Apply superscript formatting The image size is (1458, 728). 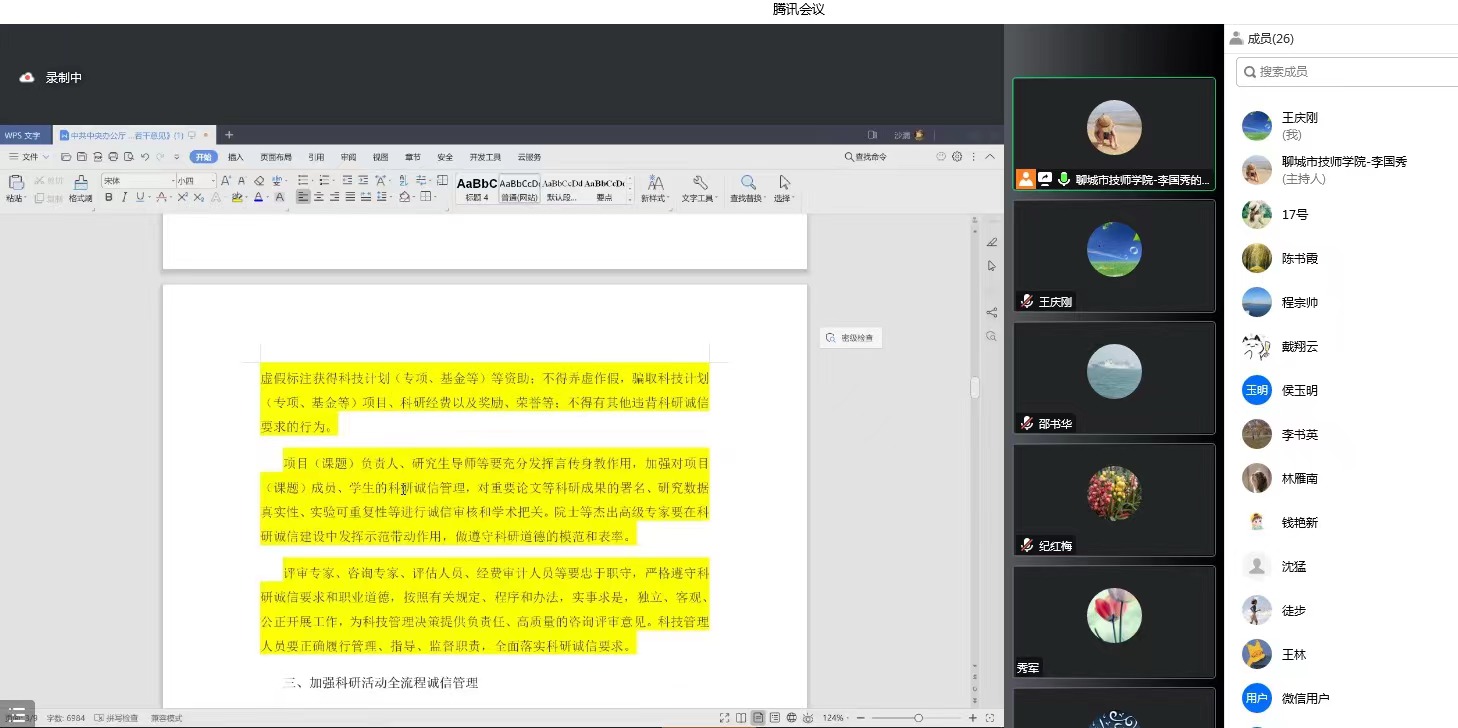(x=183, y=197)
